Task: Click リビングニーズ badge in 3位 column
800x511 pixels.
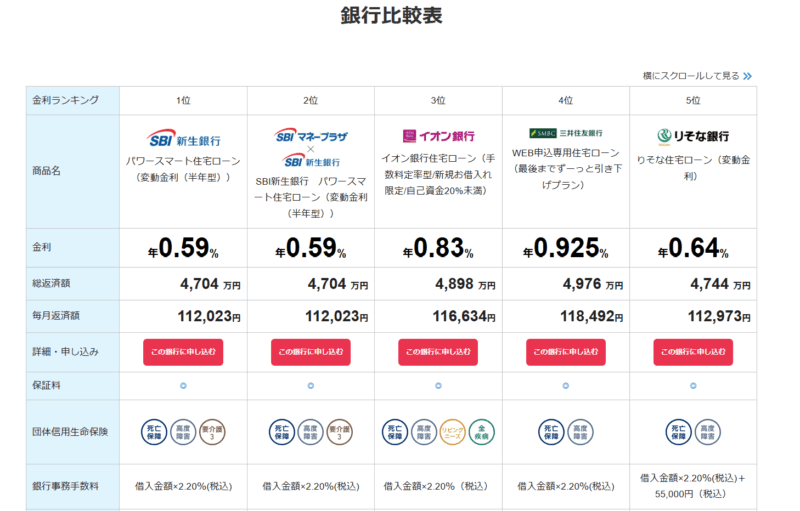Action: 453,431
